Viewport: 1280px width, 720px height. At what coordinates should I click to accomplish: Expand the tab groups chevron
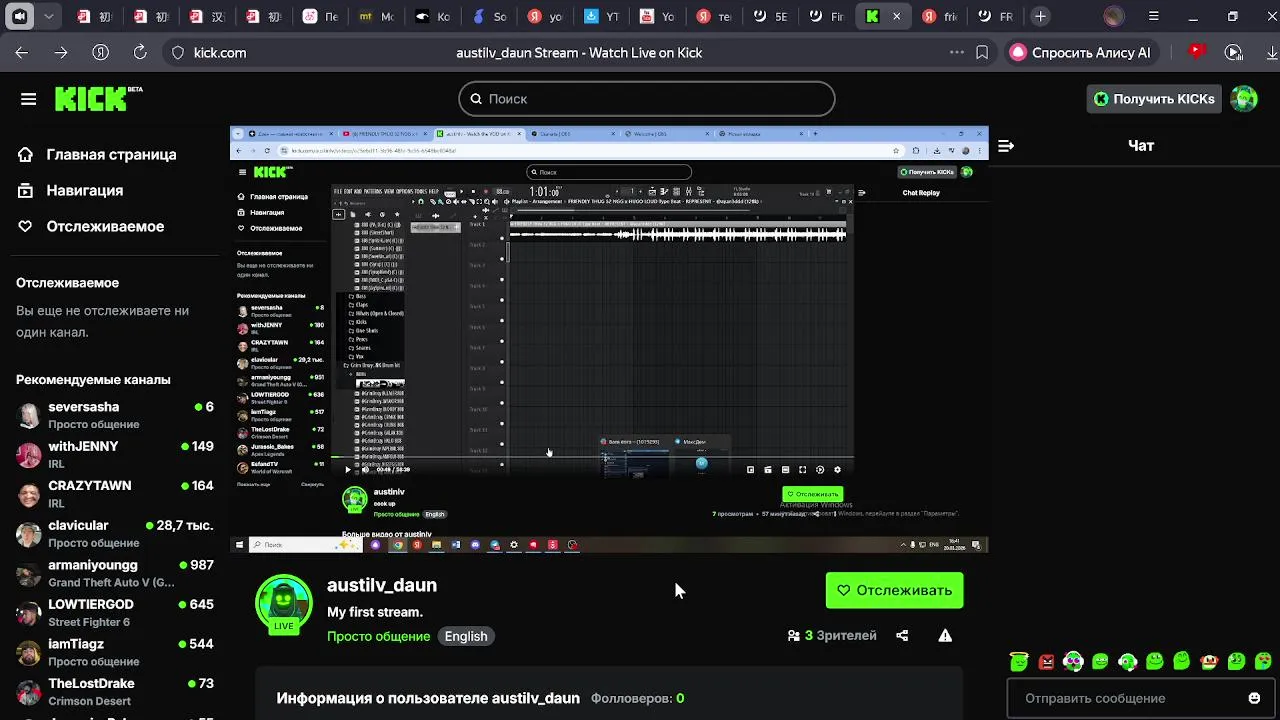[x=49, y=16]
